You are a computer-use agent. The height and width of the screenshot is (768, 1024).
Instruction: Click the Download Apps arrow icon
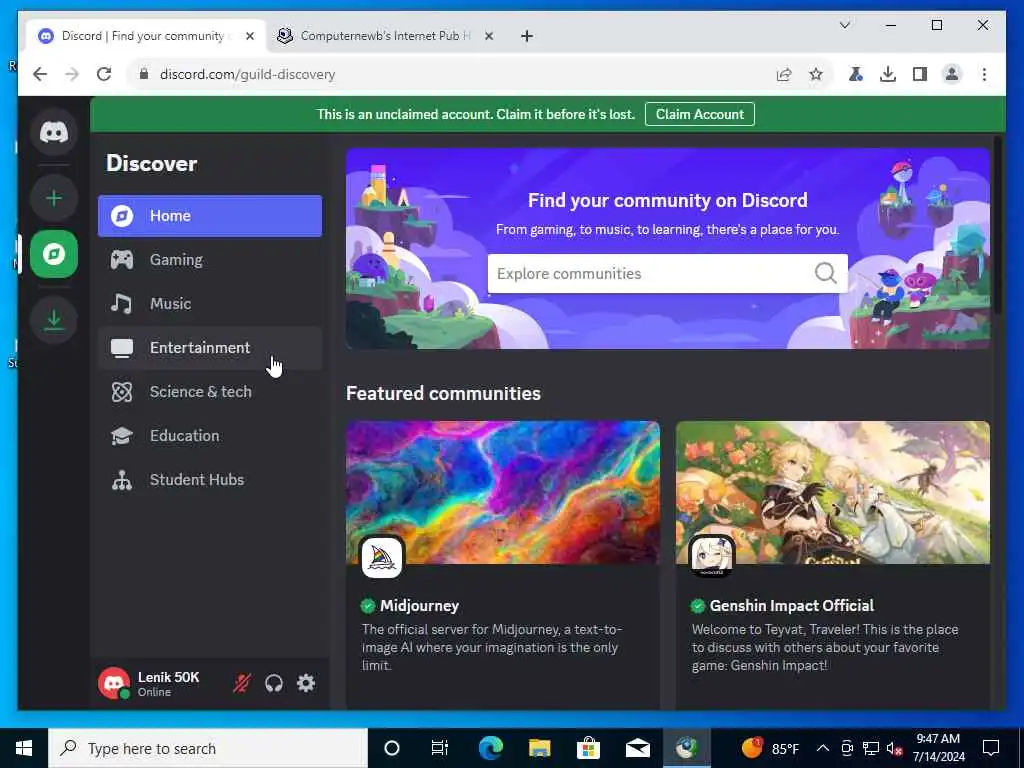click(54, 319)
